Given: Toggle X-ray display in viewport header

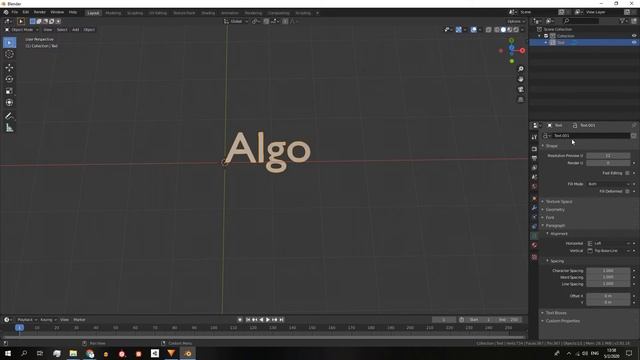Looking at the screenshot, I should [x=489, y=30].
